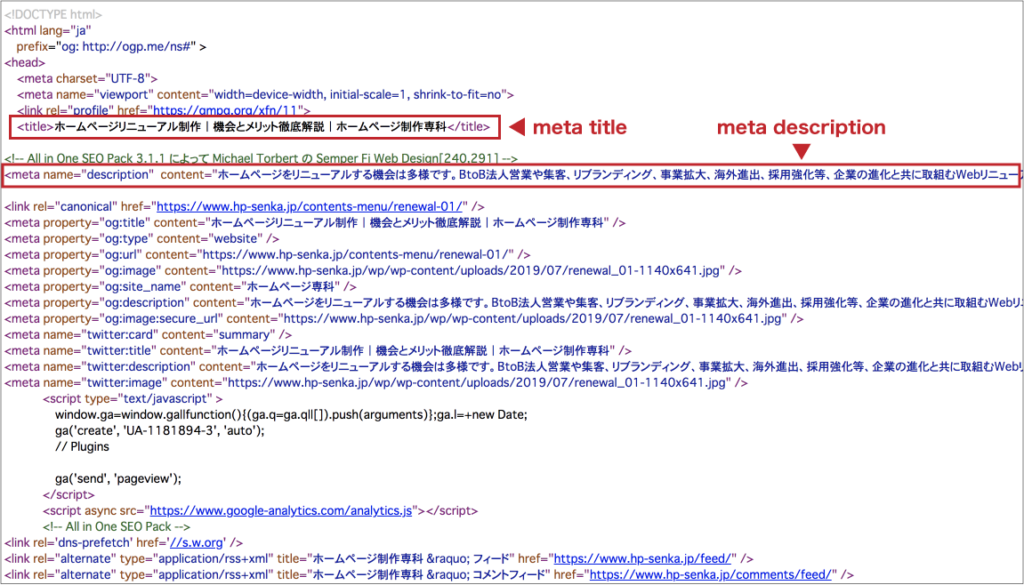1024x585 pixels.
Task: Click the og:image:secure_url meta line
Action: pos(404,319)
